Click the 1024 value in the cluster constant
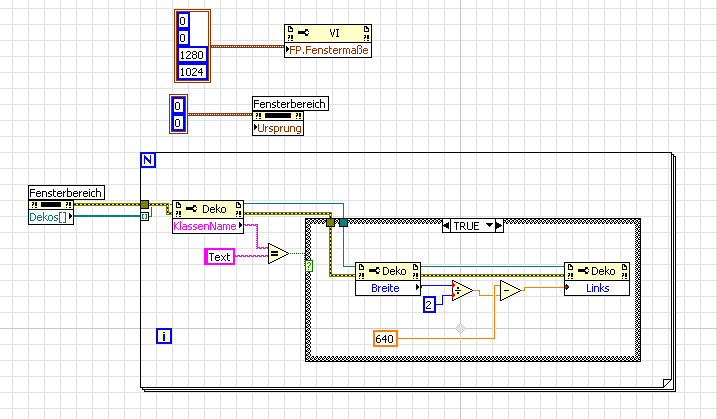 (192, 72)
